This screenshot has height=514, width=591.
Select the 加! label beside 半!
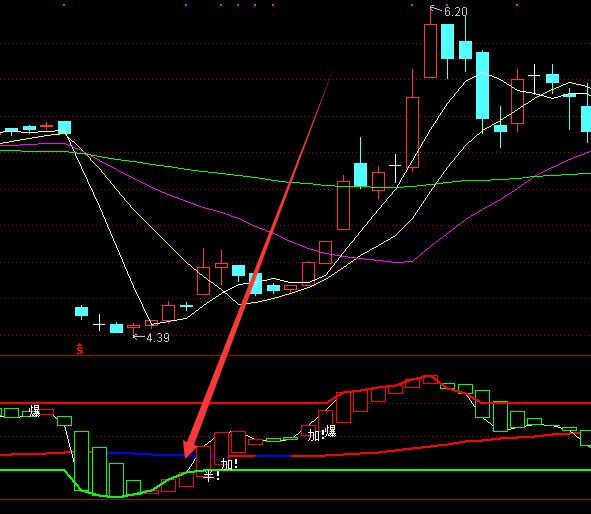230,464
